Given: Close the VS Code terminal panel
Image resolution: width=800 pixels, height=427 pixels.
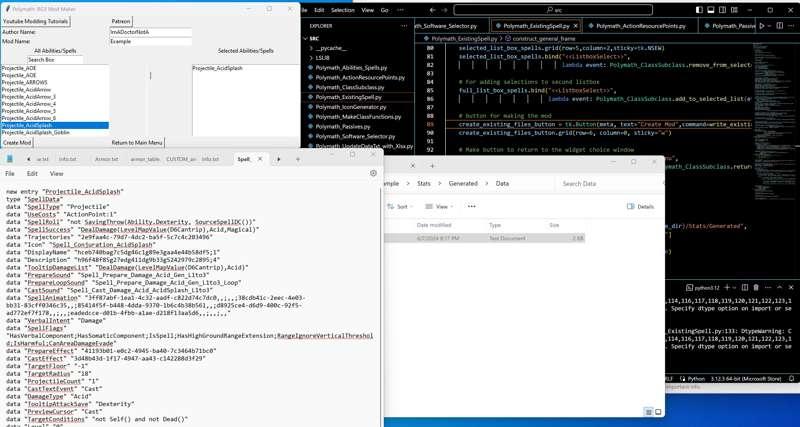Looking at the screenshot, I should [x=791, y=288].
